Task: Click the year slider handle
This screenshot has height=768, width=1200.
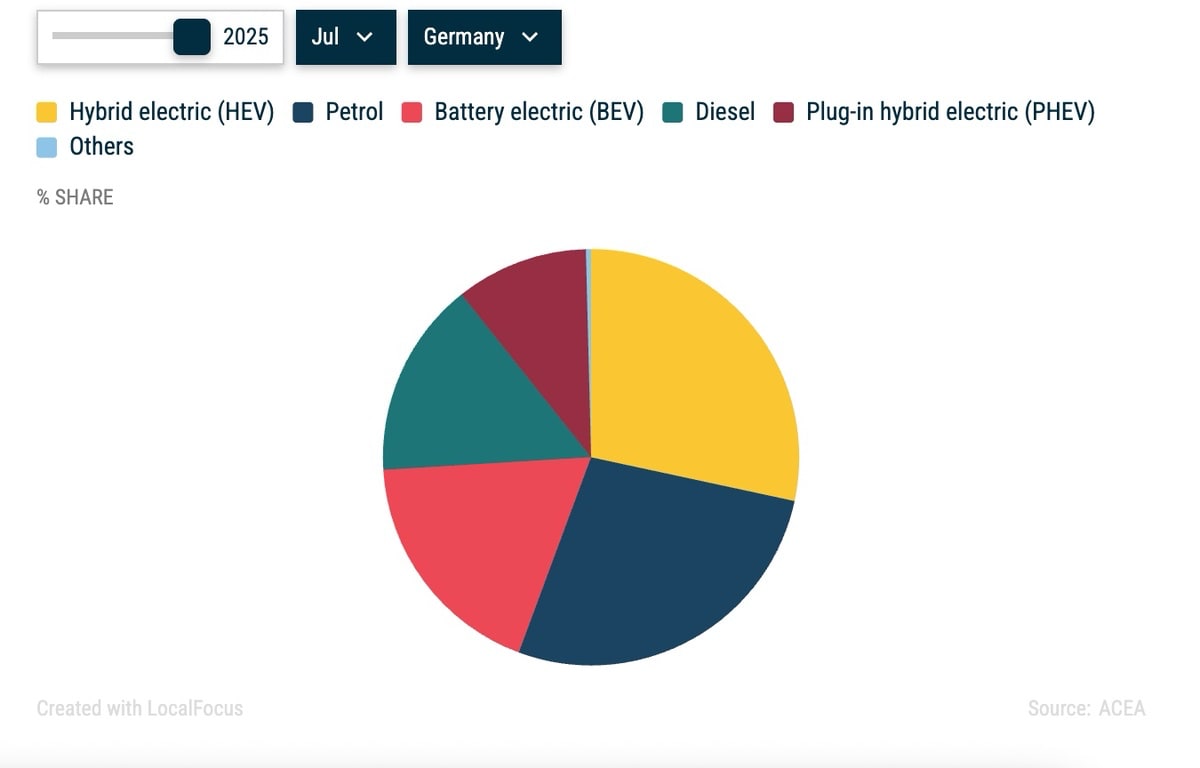Action: [x=191, y=37]
